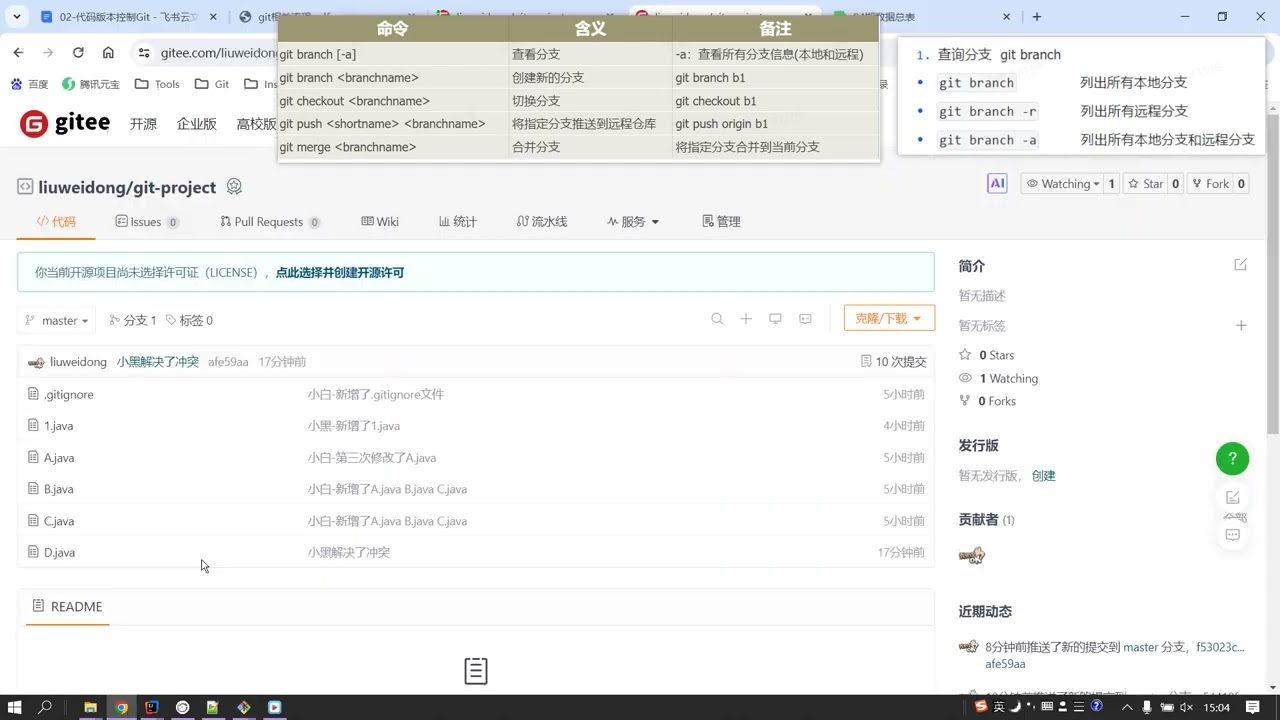Image resolution: width=1280 pixels, height=720 pixels.
Task: Switch to the 代码 tab
Action: [x=56, y=221]
